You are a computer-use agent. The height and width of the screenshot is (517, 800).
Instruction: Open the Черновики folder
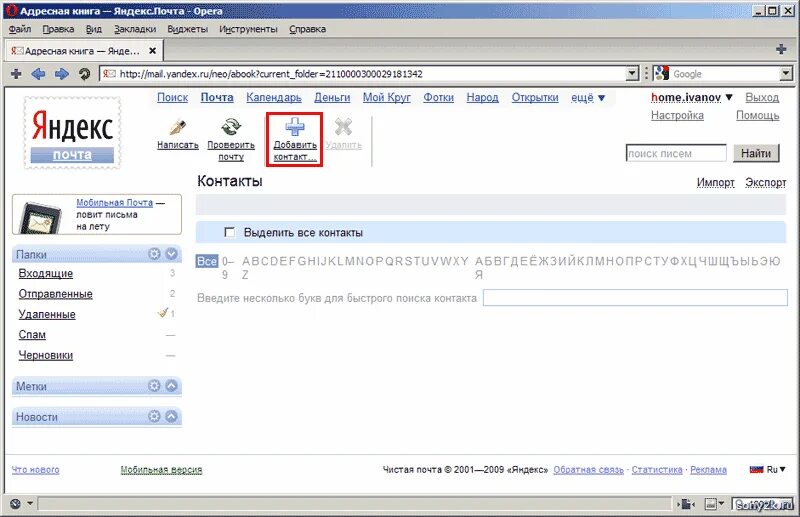click(x=45, y=355)
